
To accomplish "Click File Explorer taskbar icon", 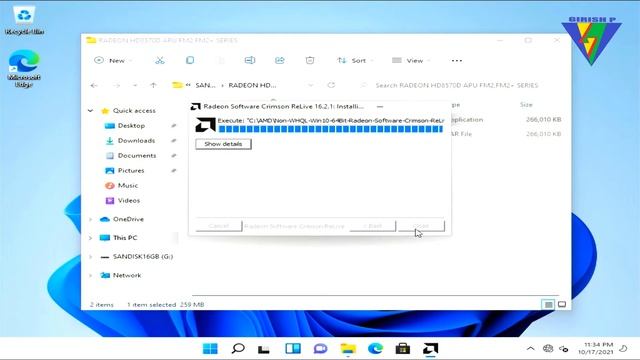I will point(348,349).
